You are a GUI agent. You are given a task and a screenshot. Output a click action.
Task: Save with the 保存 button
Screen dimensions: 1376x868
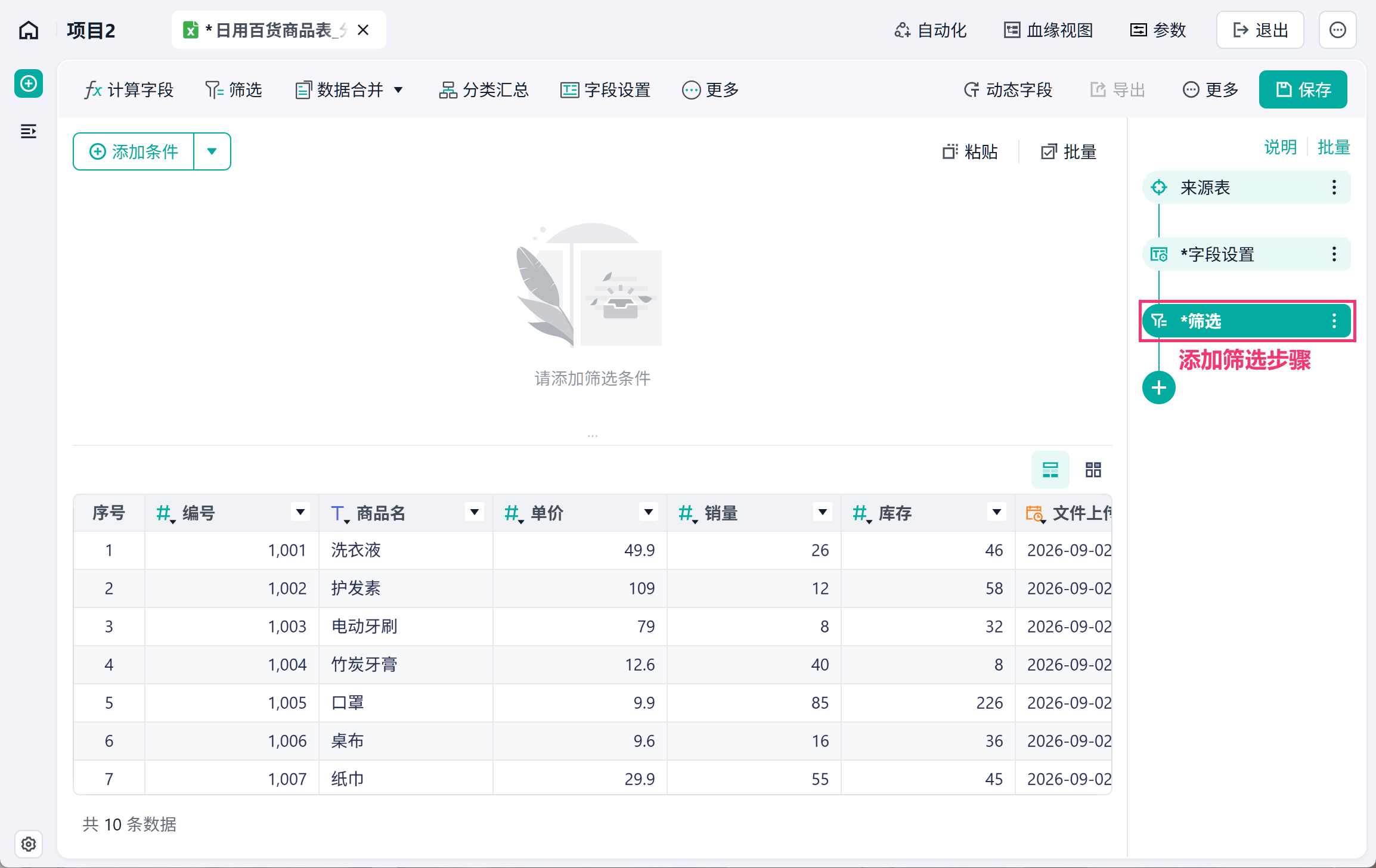(x=1303, y=89)
